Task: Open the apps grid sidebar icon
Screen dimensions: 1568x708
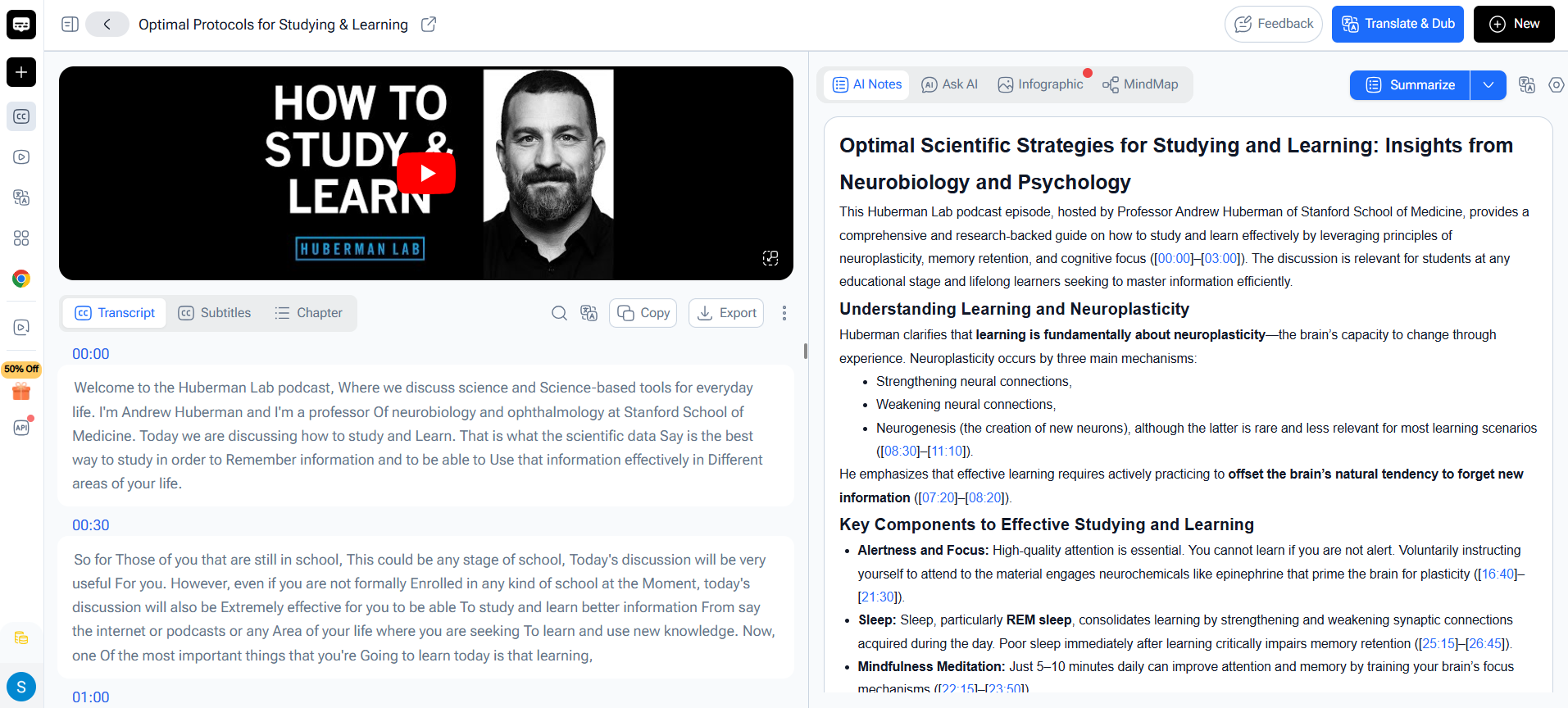Action: (x=21, y=238)
